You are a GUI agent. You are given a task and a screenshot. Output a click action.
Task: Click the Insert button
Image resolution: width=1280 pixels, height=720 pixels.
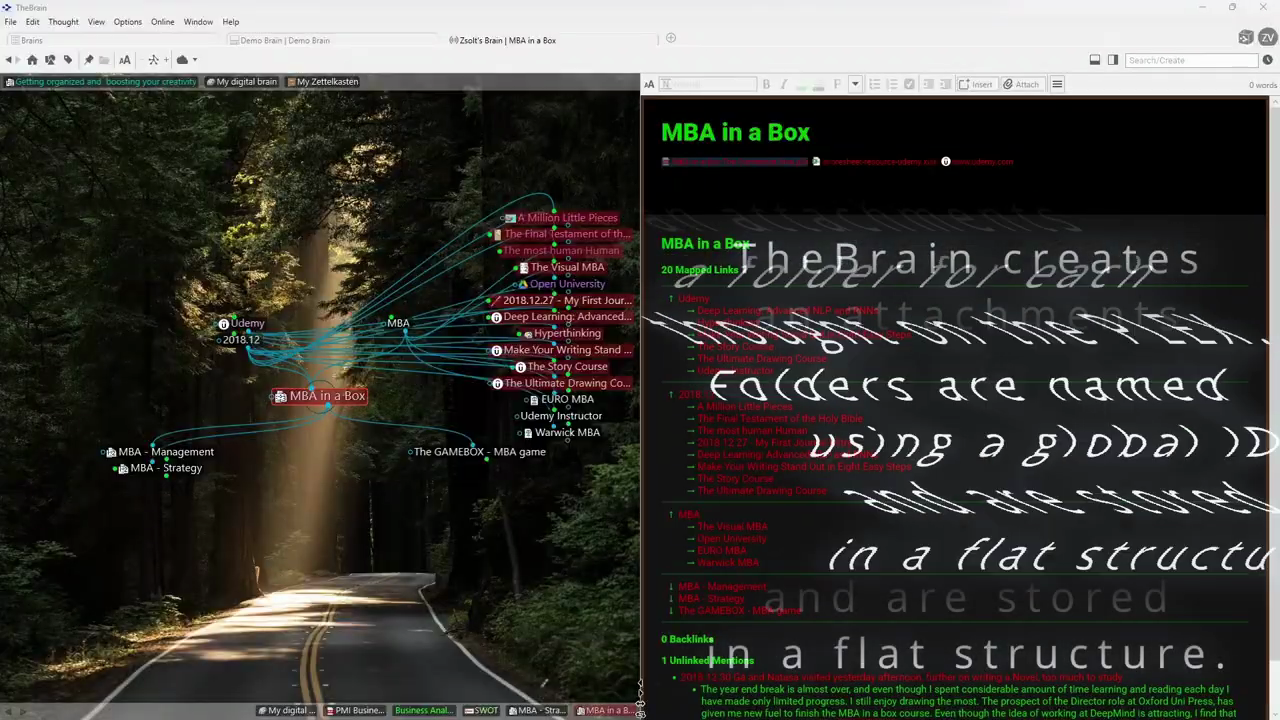click(x=976, y=84)
